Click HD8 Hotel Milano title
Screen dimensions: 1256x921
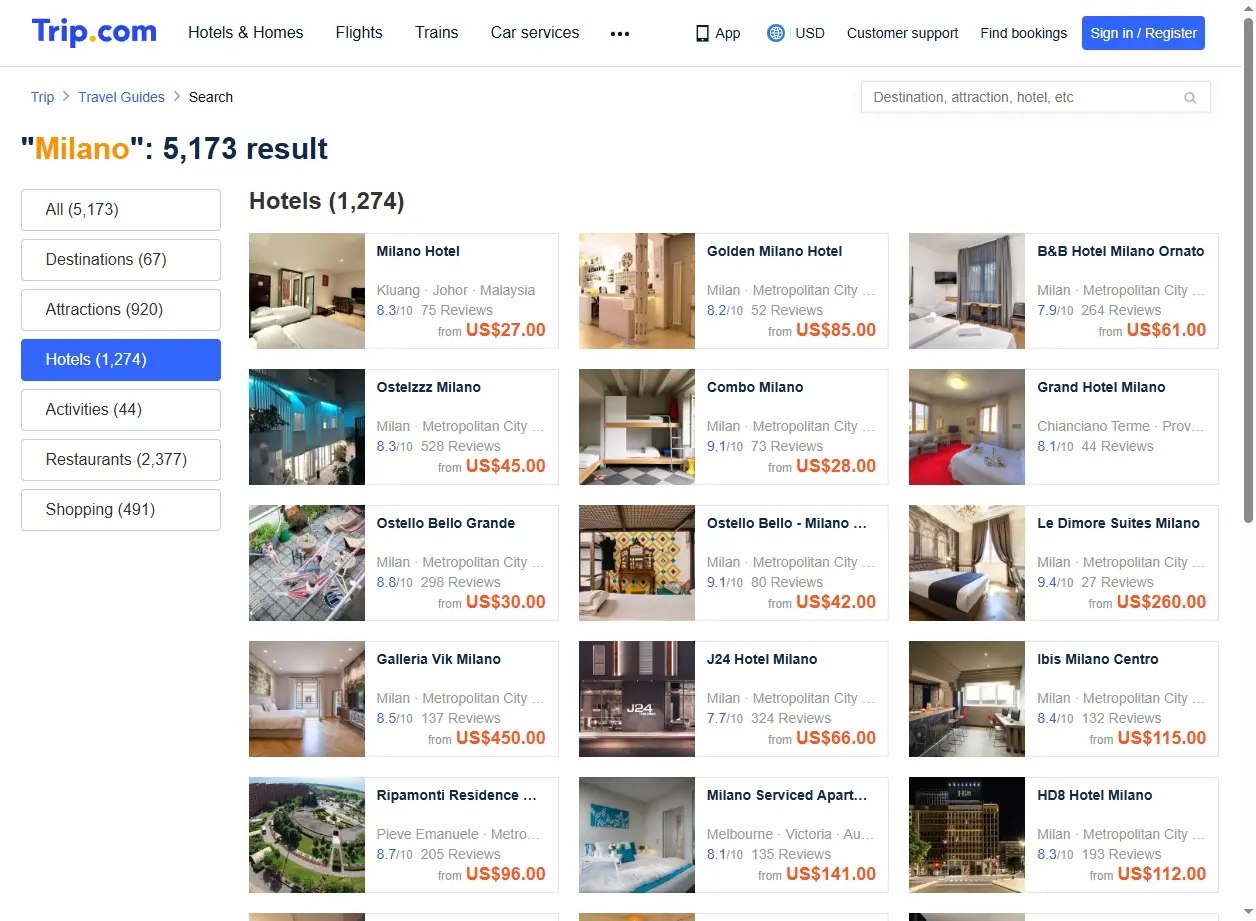1095,795
